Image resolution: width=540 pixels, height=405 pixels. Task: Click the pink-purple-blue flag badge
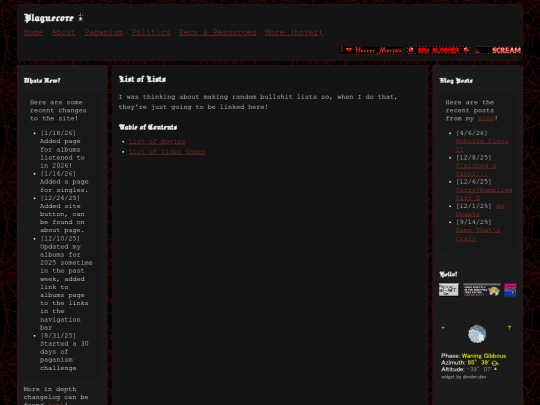click(510, 290)
